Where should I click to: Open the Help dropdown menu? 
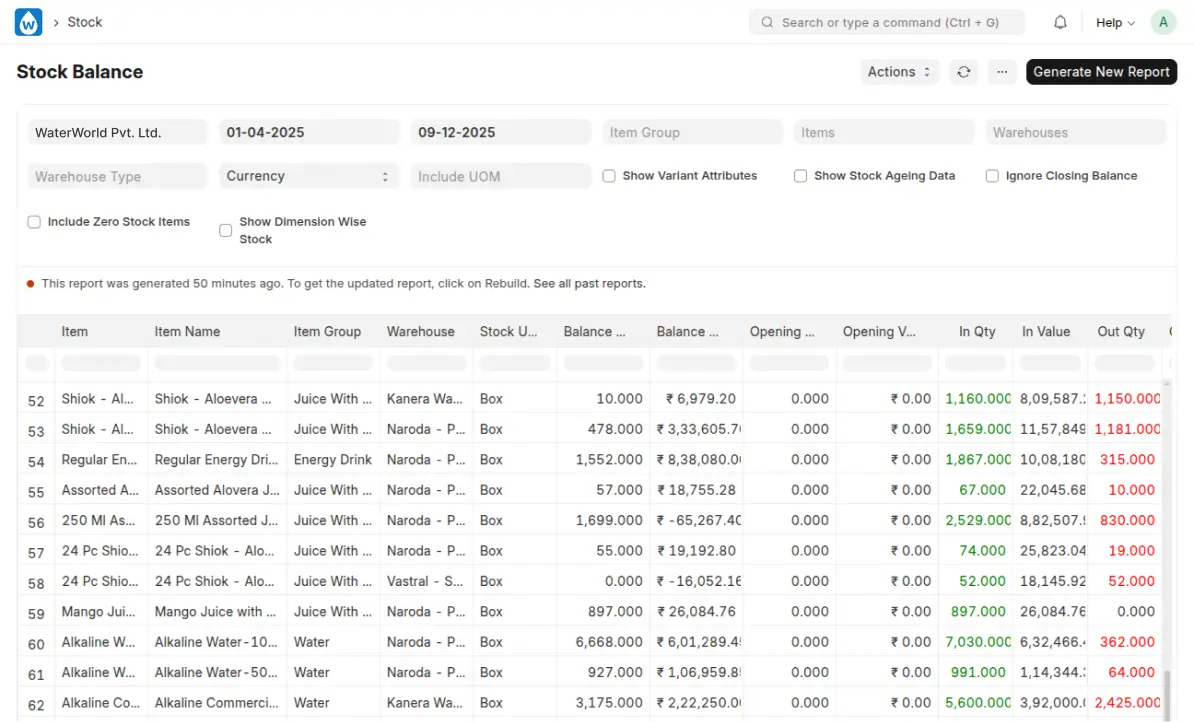(1115, 22)
